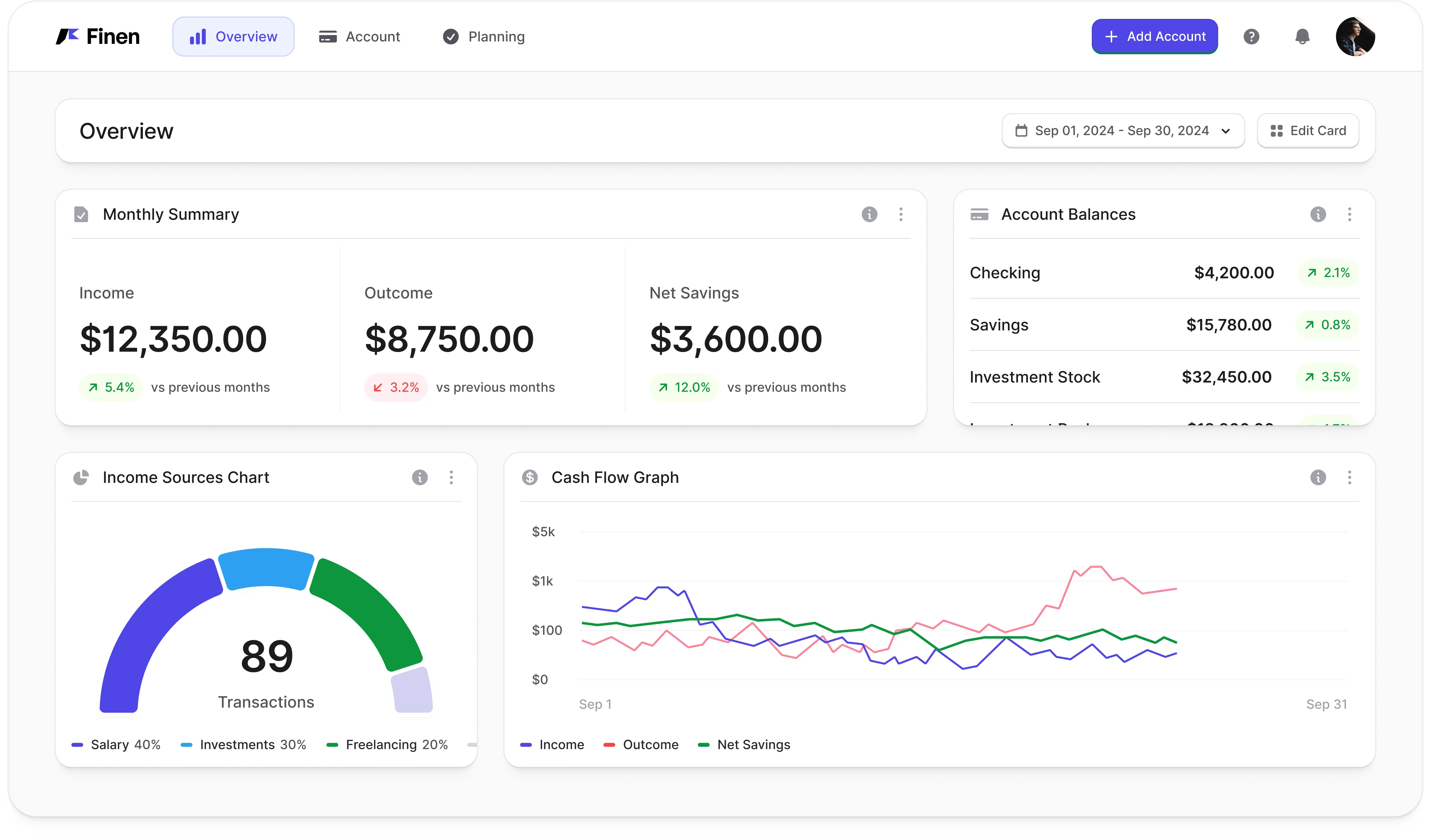
Task: Click the help question mark icon
Action: [1251, 37]
